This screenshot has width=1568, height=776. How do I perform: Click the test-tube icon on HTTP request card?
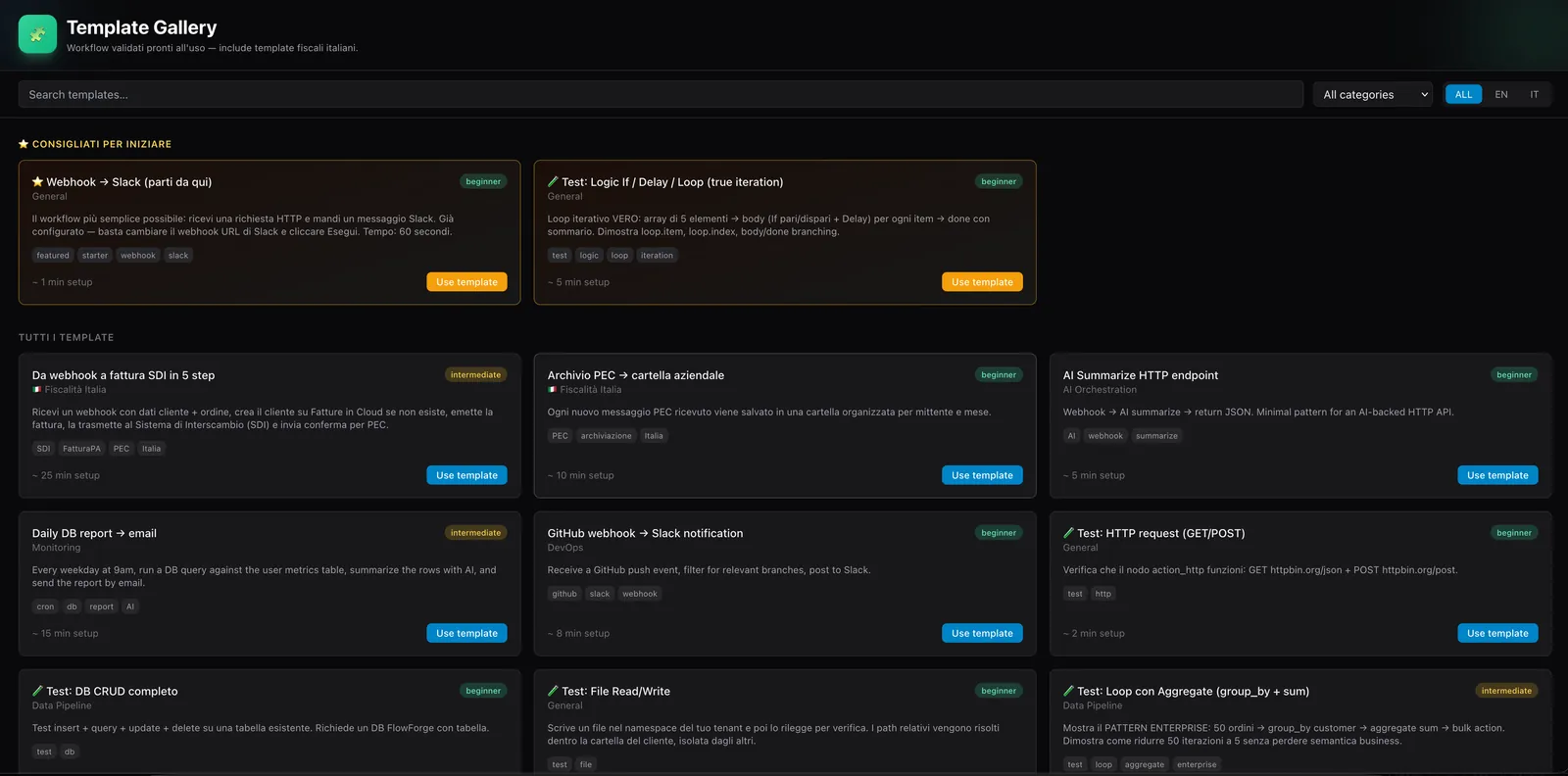1068,533
